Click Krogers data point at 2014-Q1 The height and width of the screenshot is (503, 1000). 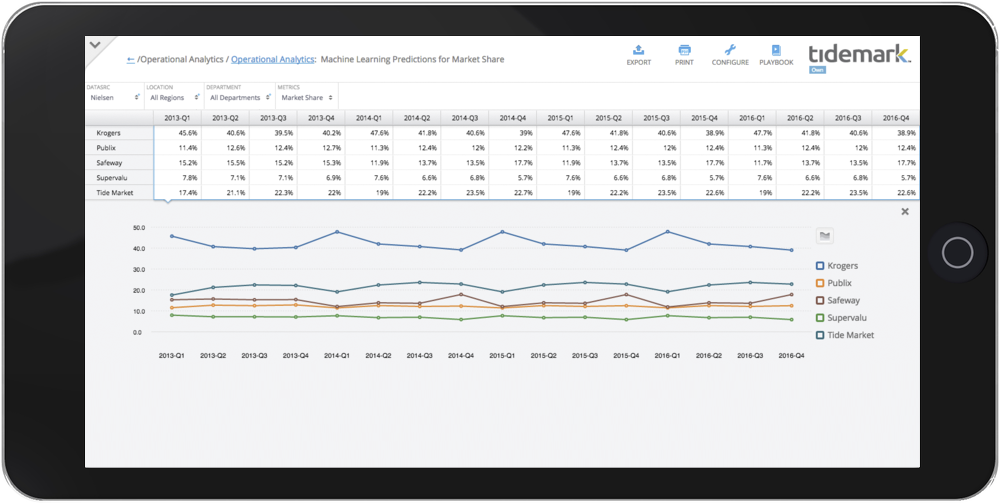[x=337, y=231]
